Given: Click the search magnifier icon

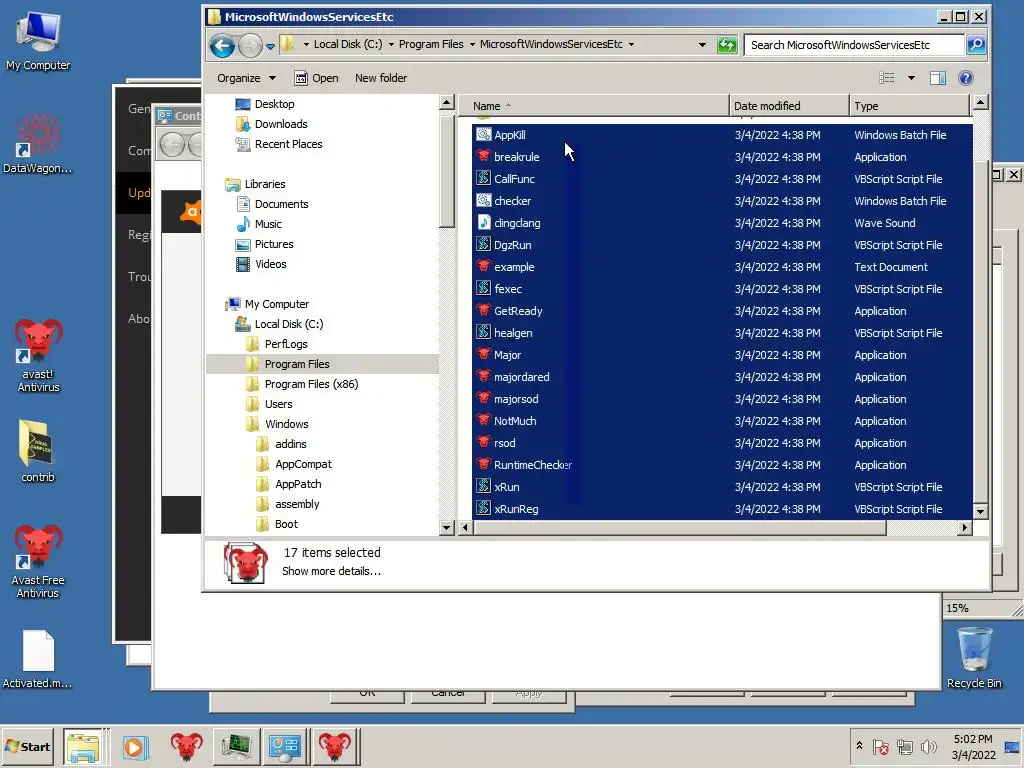Looking at the screenshot, I should click(976, 44).
